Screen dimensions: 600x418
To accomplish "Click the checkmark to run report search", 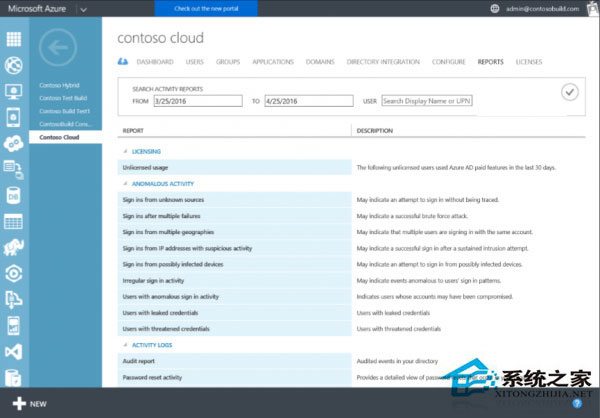I will click(x=570, y=92).
